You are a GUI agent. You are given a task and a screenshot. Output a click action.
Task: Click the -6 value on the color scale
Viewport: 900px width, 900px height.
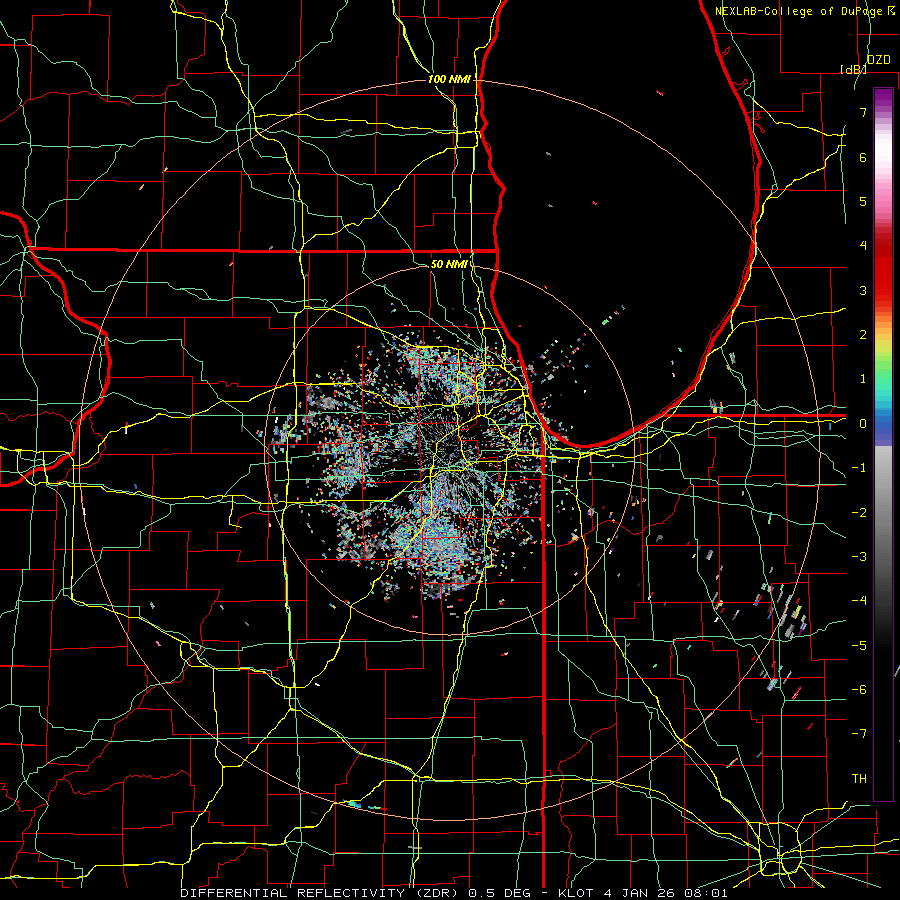pyautogui.click(x=859, y=689)
